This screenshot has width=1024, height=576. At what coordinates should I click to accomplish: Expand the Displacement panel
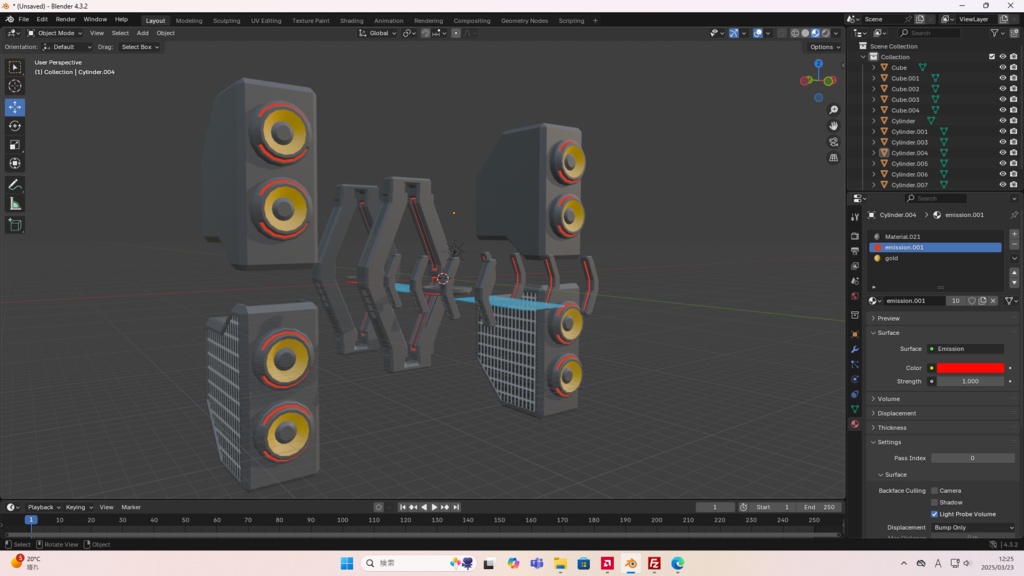tap(896, 413)
